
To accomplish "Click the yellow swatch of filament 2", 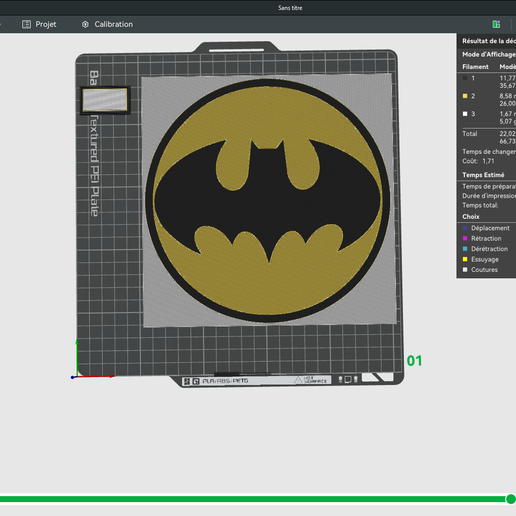I will [x=465, y=96].
